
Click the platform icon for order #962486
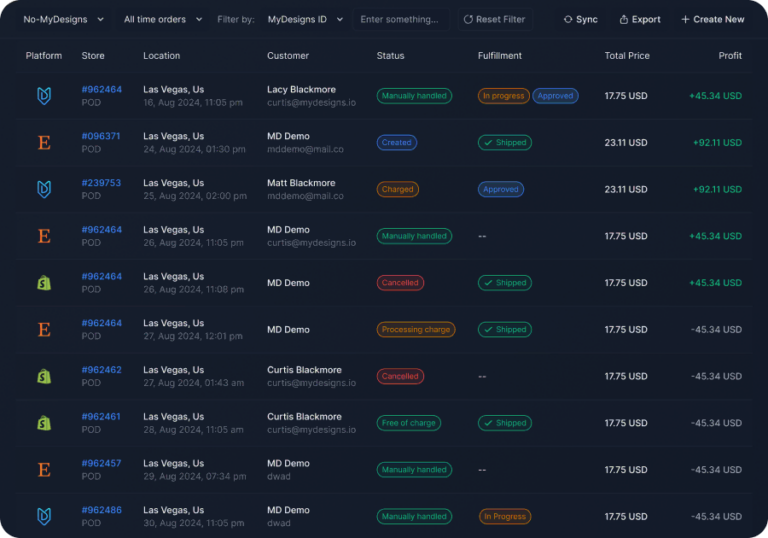coord(44,516)
